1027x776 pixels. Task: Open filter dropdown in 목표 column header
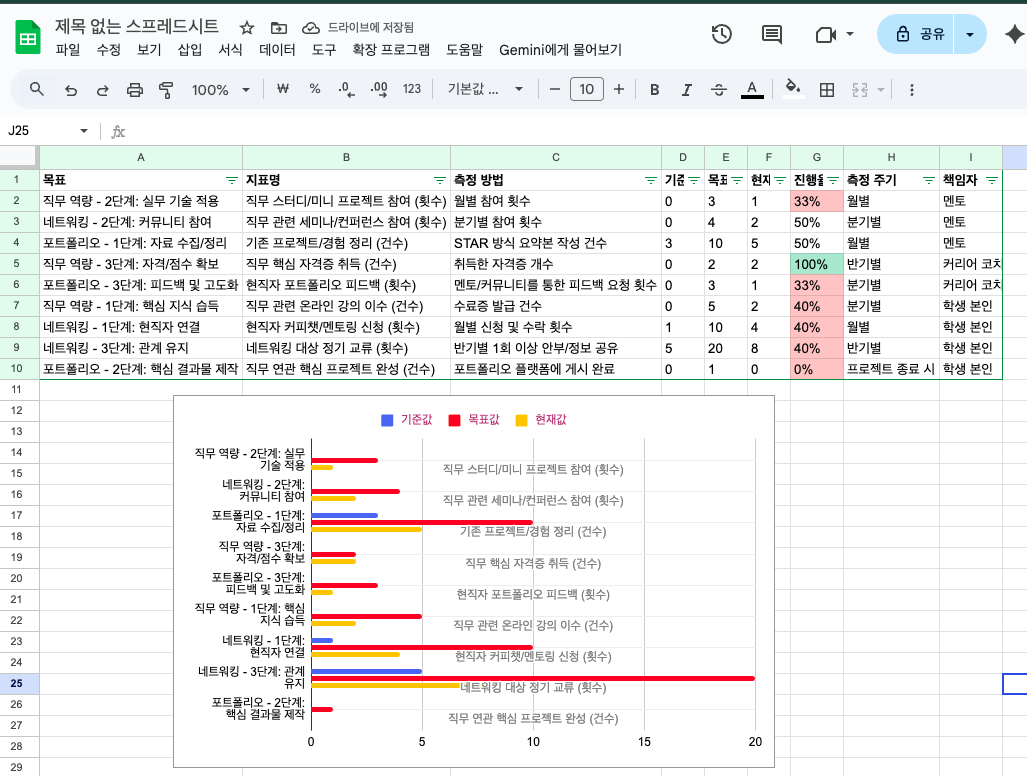(231, 180)
